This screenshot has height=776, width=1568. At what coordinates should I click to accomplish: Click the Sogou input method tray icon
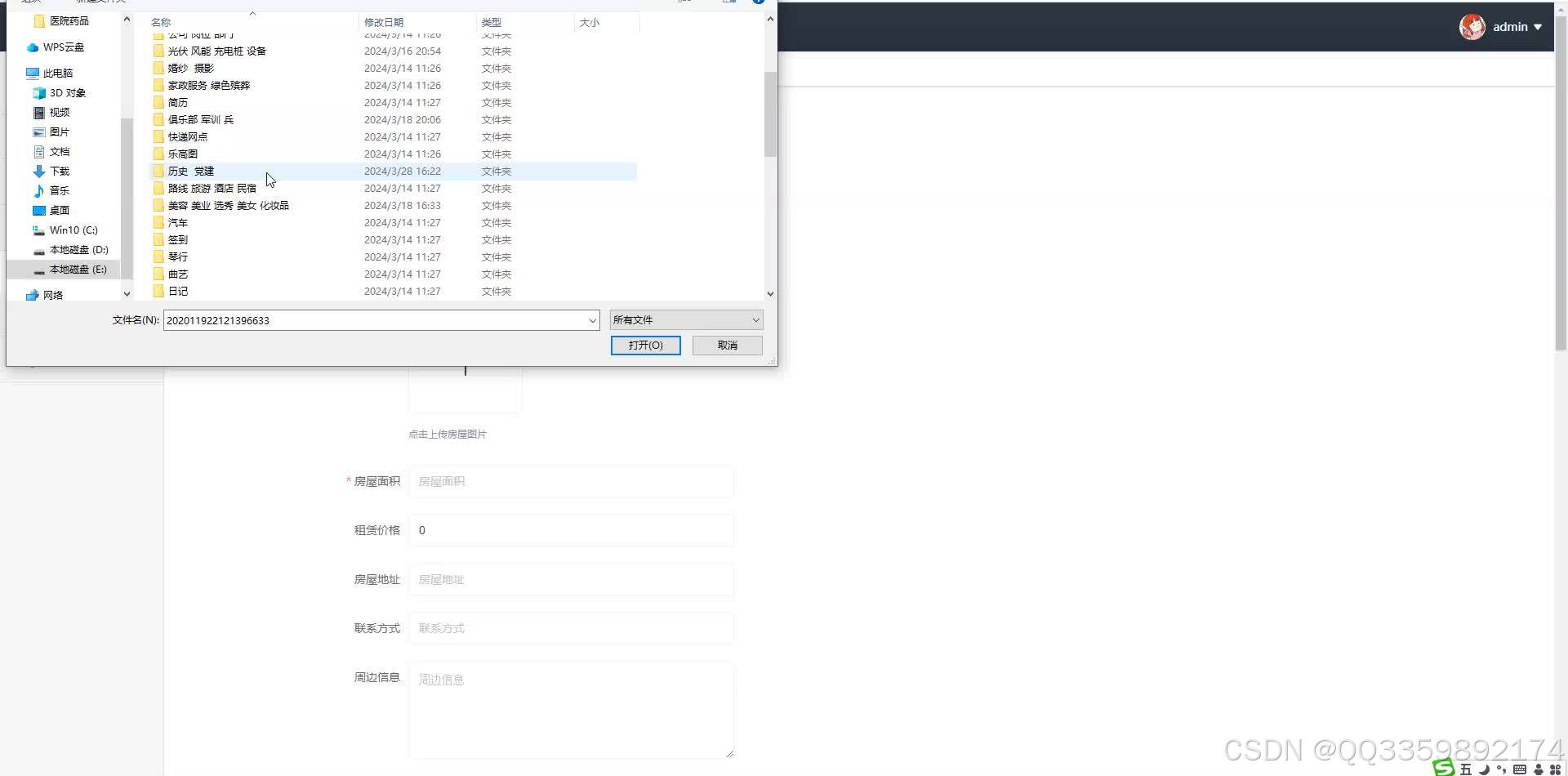1444,768
